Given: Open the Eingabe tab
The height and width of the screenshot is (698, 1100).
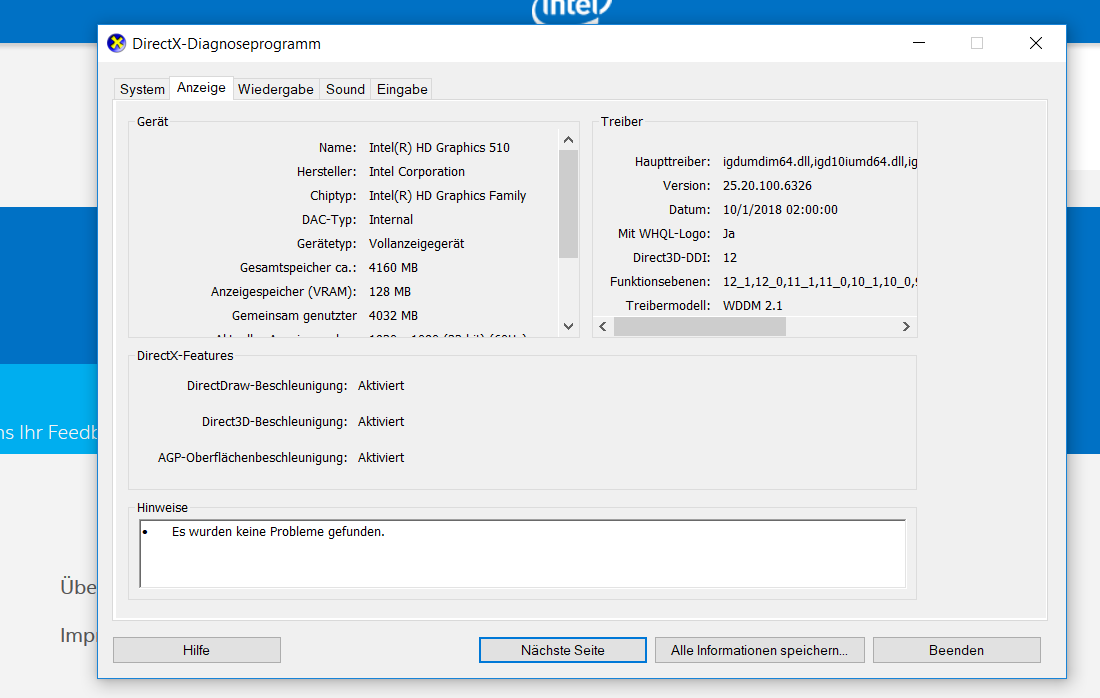Looking at the screenshot, I should pos(402,89).
